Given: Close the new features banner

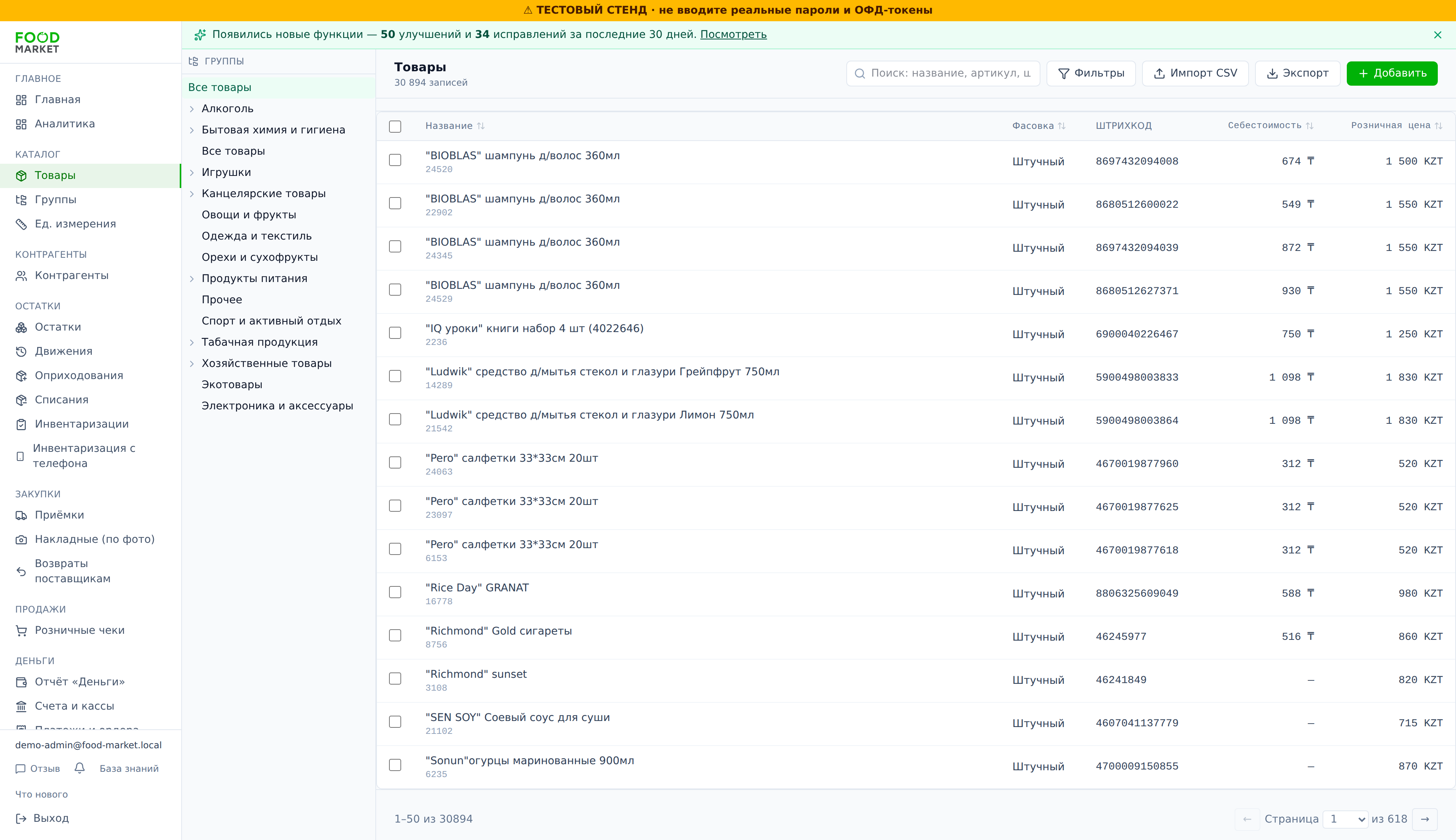Looking at the screenshot, I should (x=1437, y=34).
